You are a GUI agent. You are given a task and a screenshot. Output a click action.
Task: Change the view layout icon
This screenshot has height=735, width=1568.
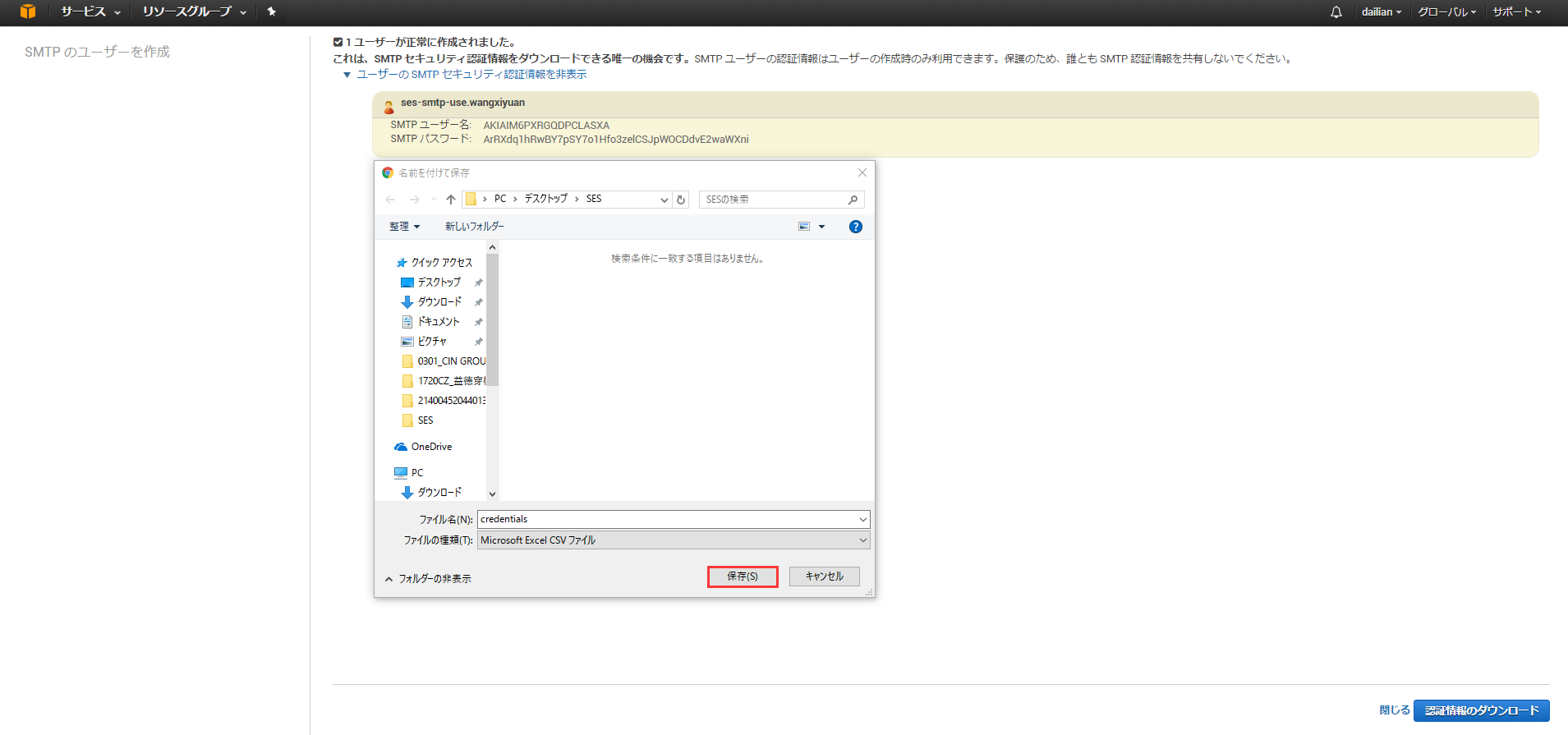click(x=804, y=227)
